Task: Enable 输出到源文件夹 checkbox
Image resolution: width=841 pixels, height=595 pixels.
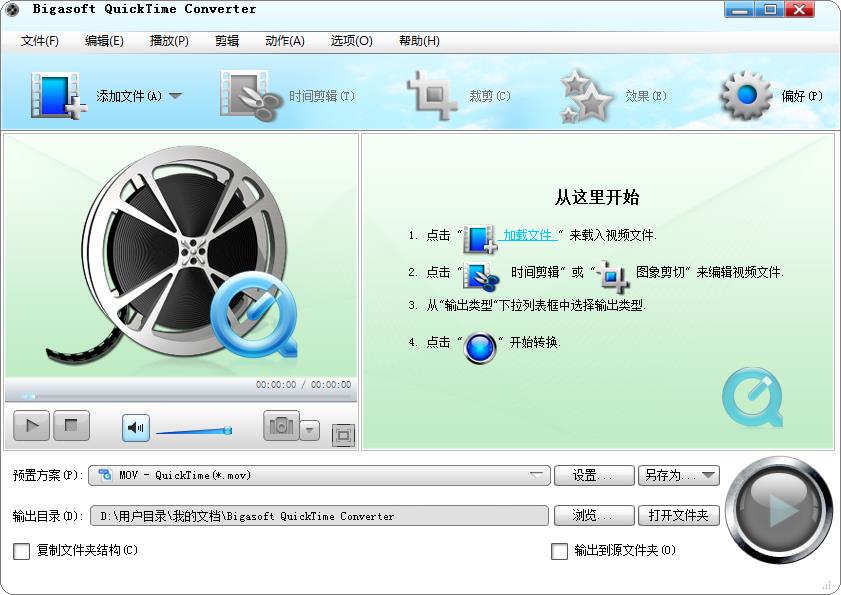Action: click(x=558, y=551)
